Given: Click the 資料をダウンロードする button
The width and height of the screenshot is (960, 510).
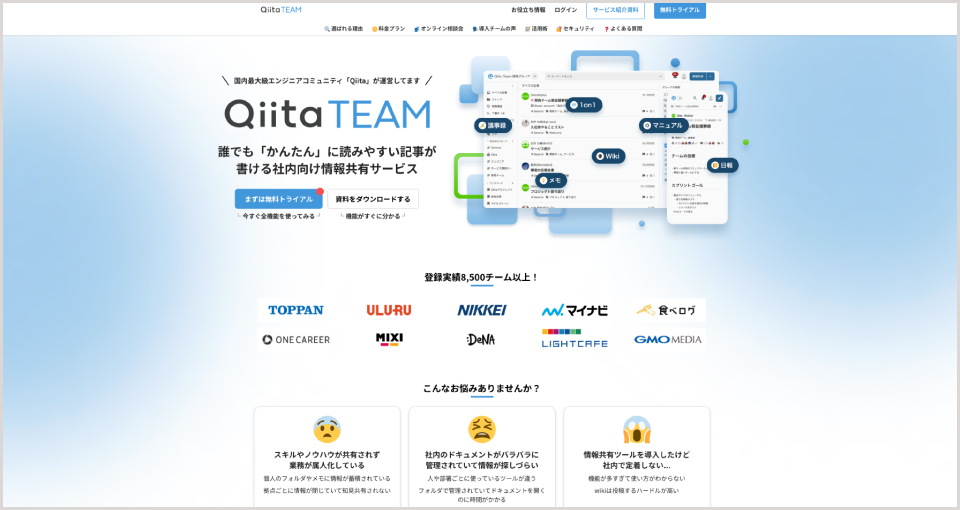Looking at the screenshot, I should pos(373,199).
